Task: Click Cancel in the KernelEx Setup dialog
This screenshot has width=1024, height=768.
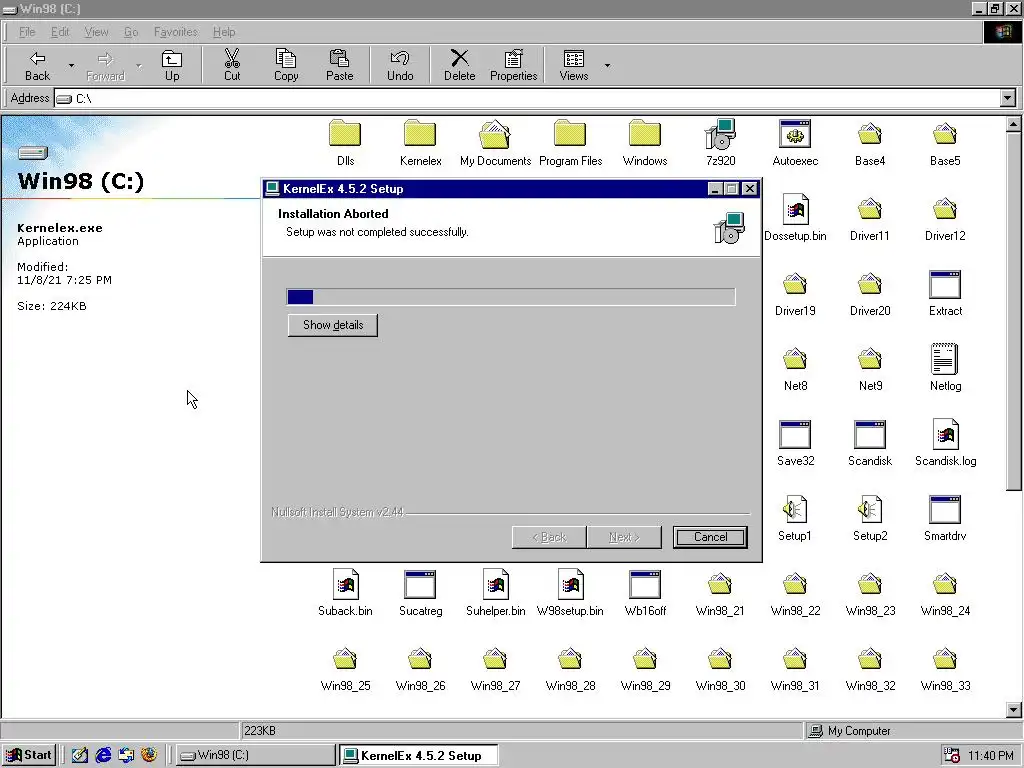Action: pyautogui.click(x=710, y=537)
